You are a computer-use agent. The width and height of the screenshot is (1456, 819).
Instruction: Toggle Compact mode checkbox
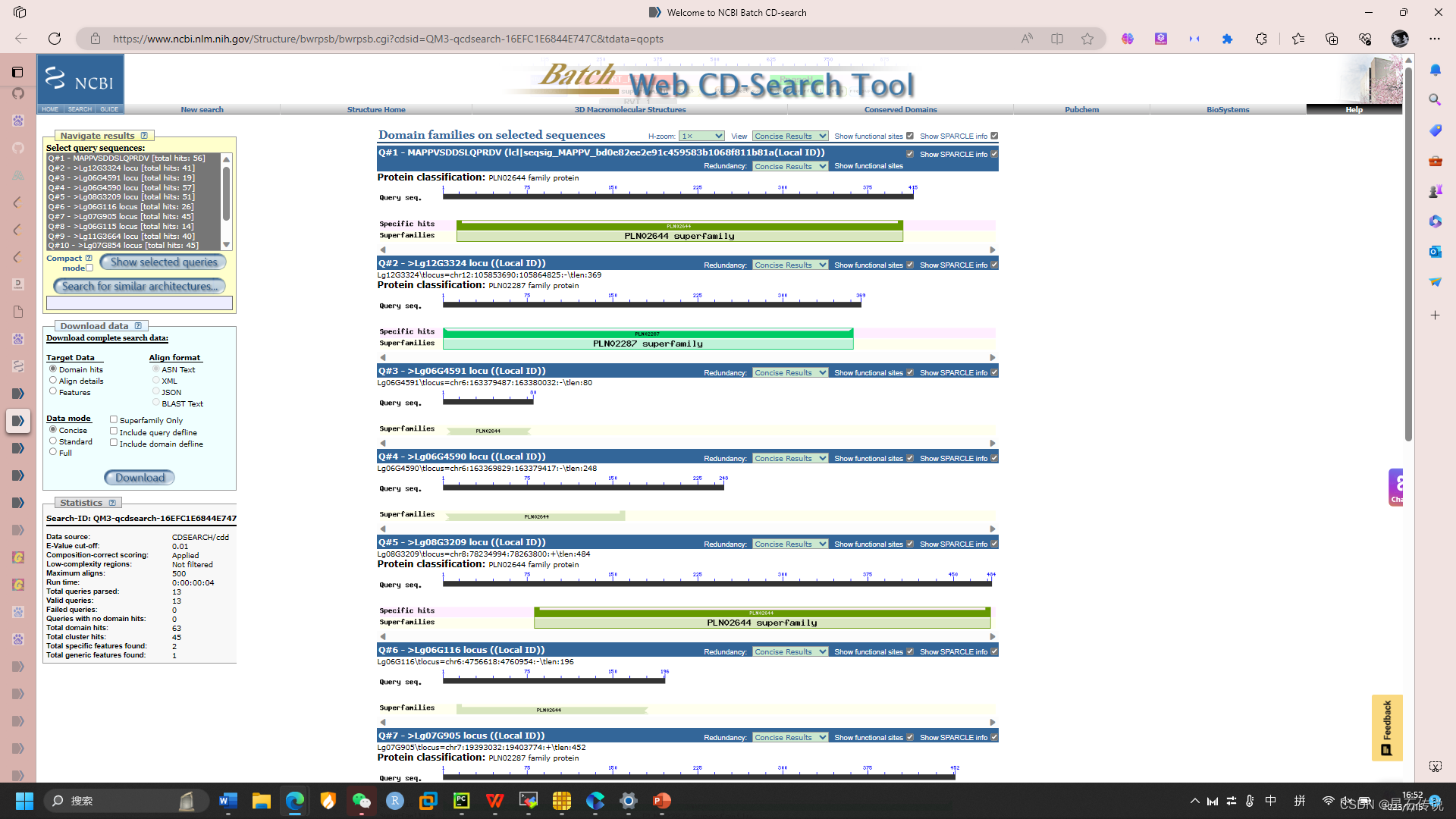tap(89, 268)
